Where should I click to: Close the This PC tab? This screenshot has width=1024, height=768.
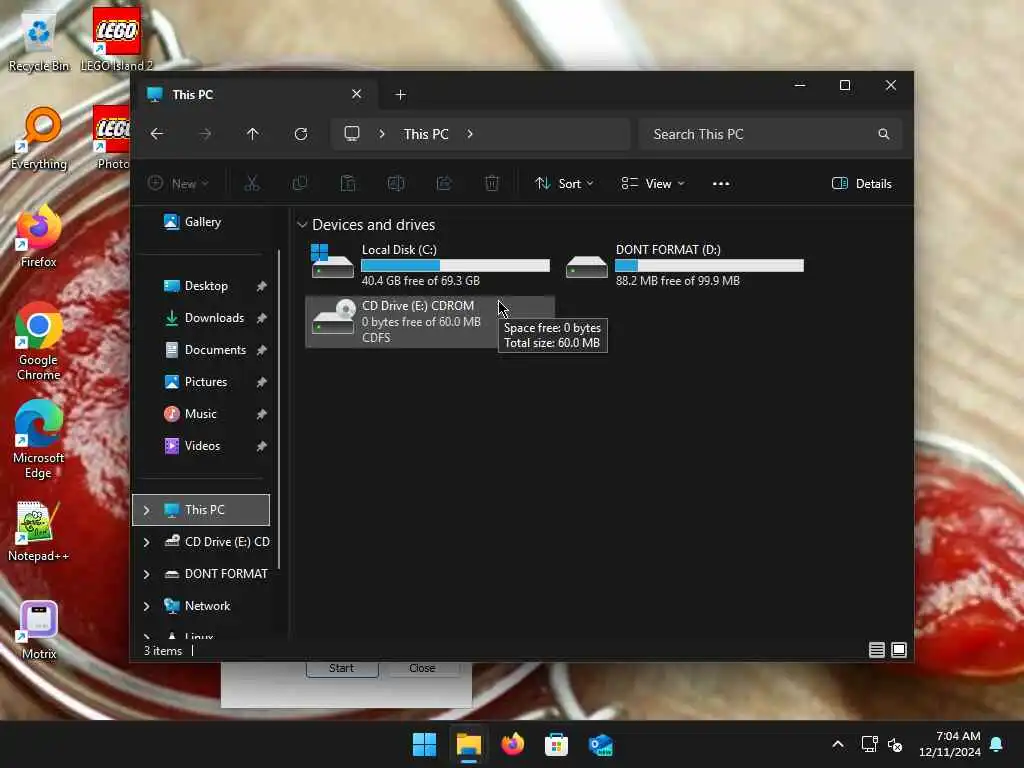[357, 94]
